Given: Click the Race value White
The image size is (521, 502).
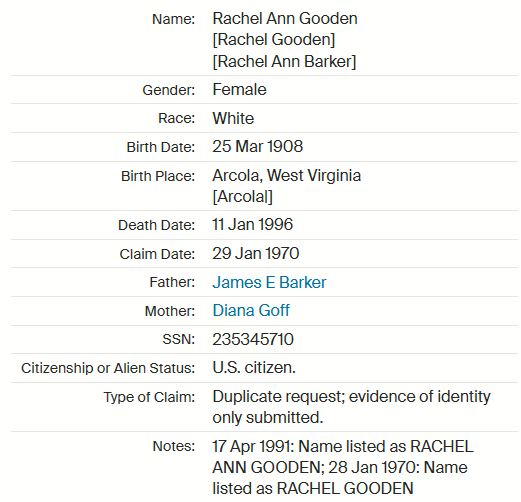Looking at the screenshot, I should click(x=233, y=118).
